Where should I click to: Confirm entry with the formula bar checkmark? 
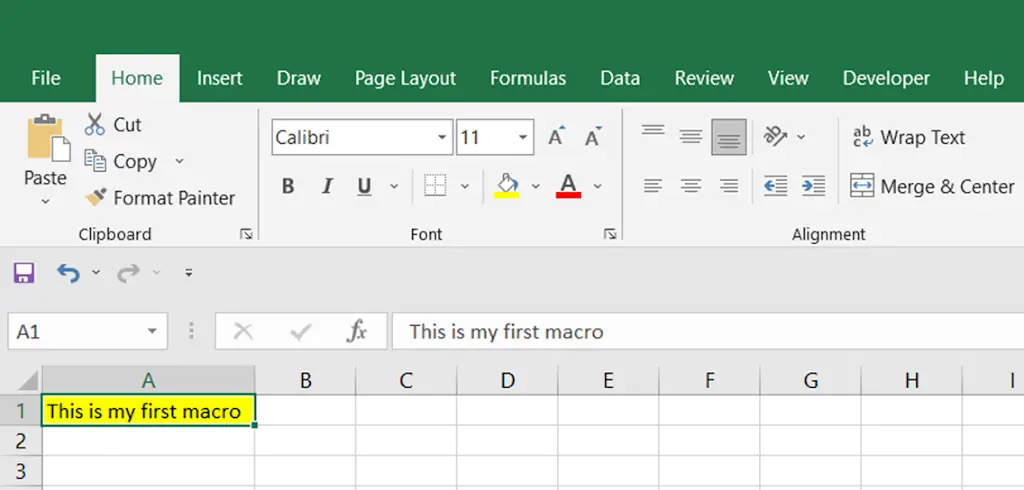[x=300, y=332]
